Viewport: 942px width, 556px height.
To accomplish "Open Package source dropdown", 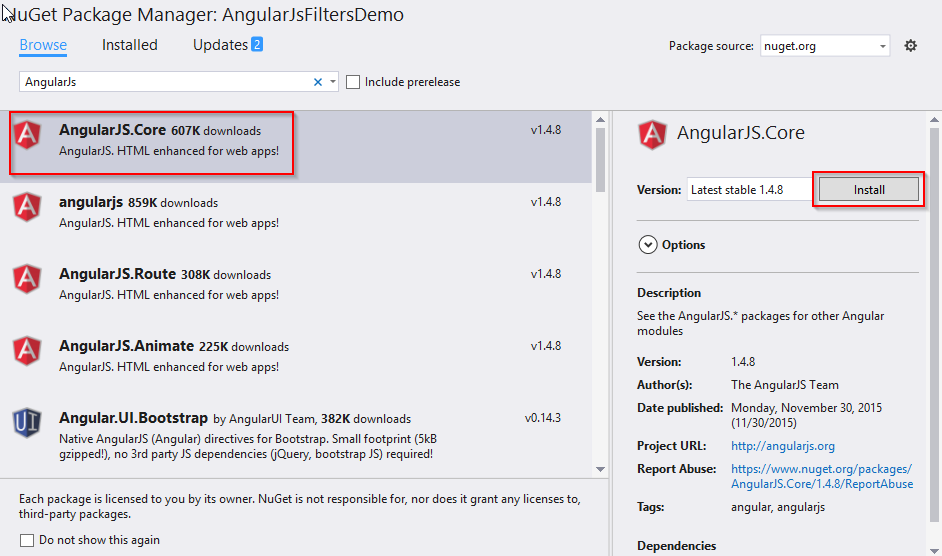I will coord(824,46).
